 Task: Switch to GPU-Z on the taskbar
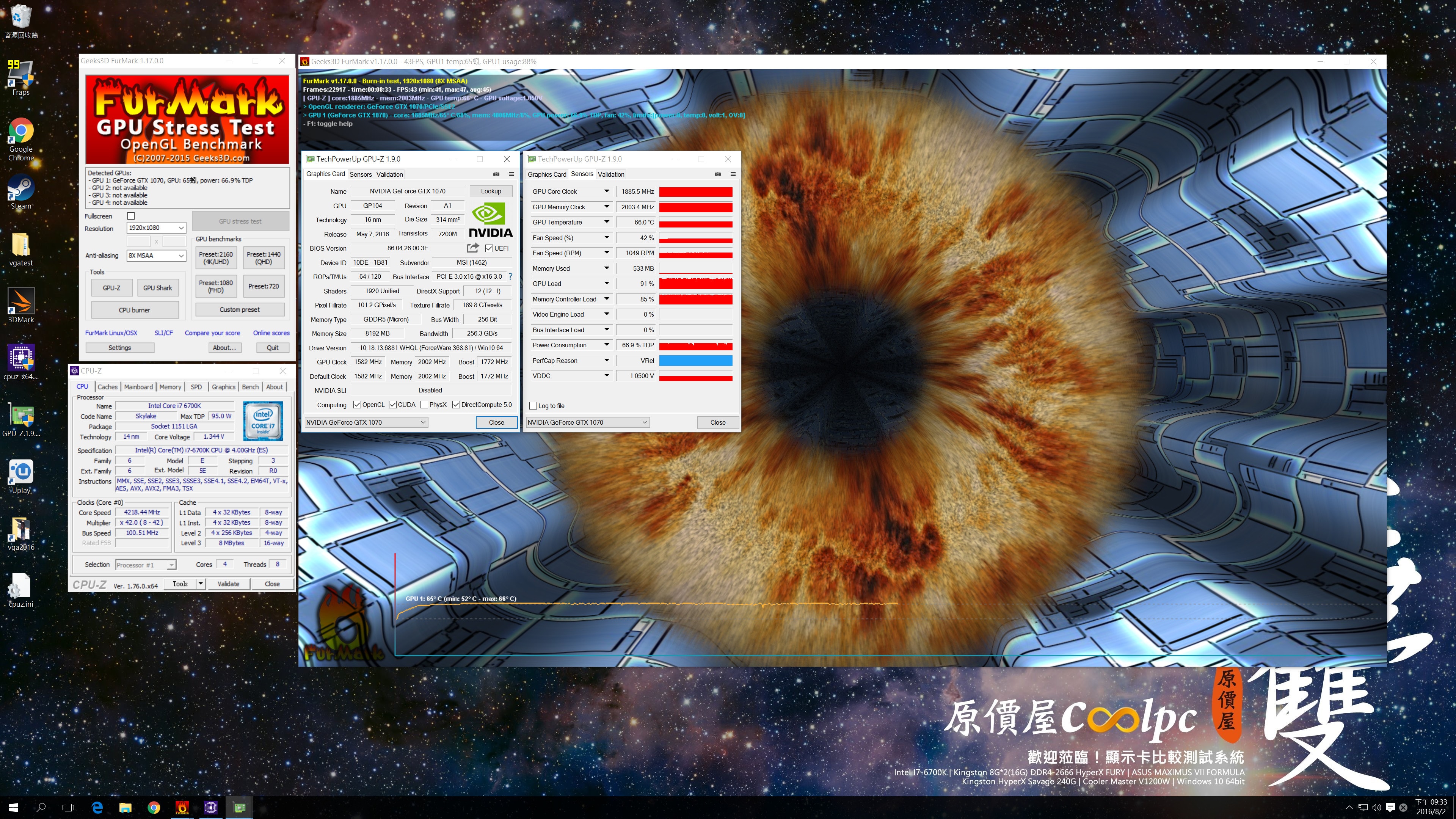(239, 808)
